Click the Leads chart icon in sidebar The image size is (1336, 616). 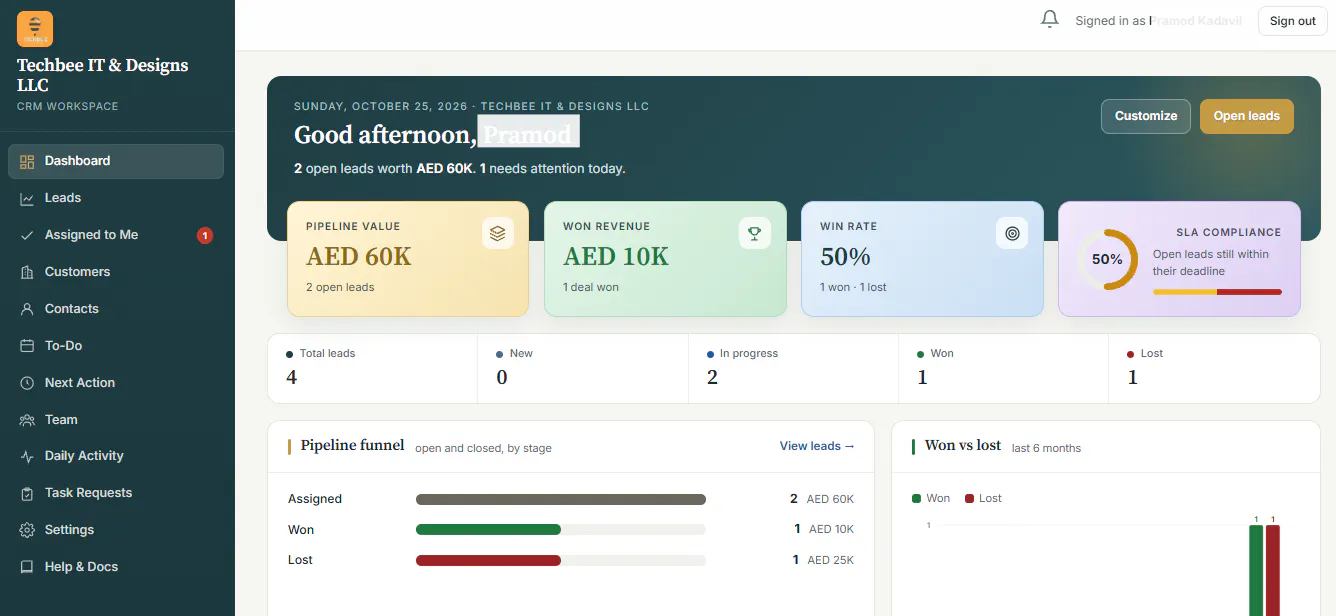click(27, 198)
